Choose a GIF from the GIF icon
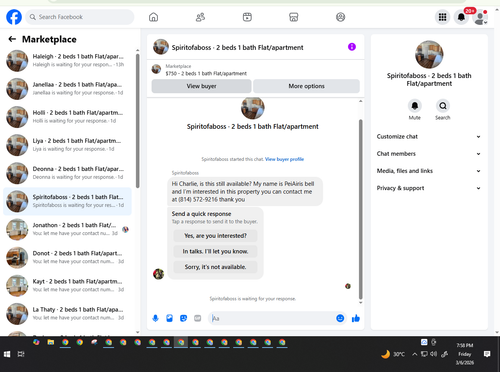 (x=198, y=318)
